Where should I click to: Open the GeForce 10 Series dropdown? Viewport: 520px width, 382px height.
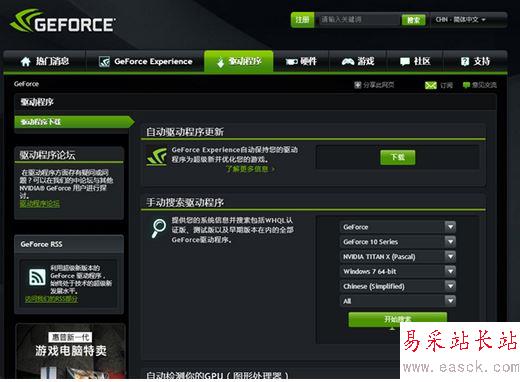coord(398,242)
